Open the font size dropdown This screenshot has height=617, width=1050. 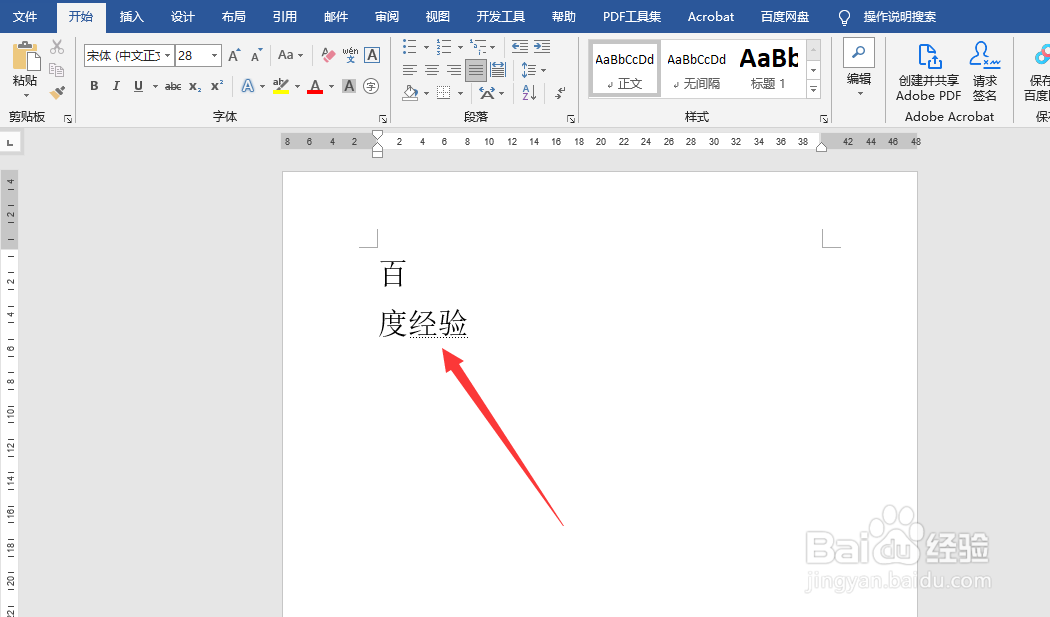(x=214, y=56)
